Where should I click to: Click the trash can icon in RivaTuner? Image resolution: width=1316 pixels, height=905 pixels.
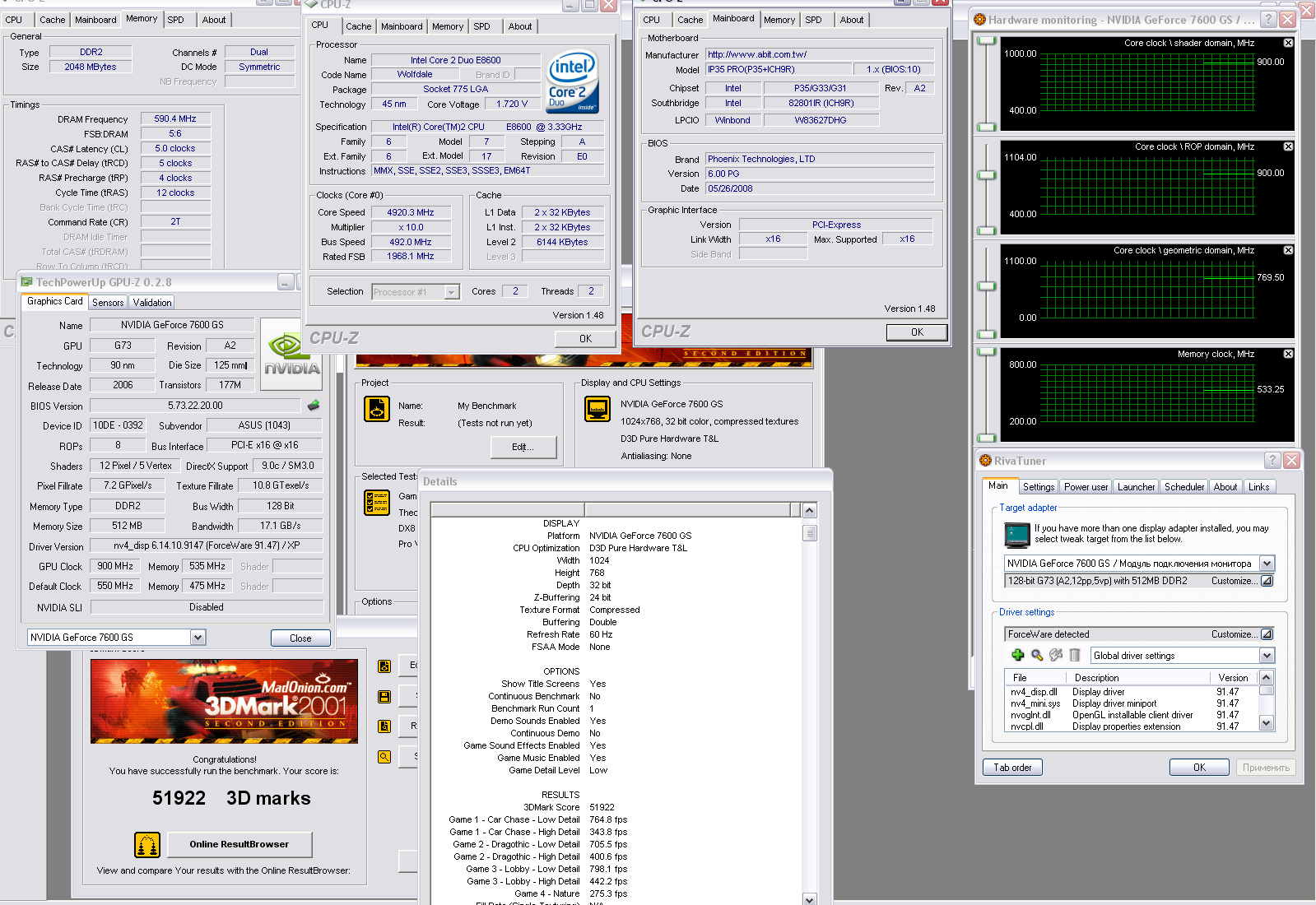1075,655
